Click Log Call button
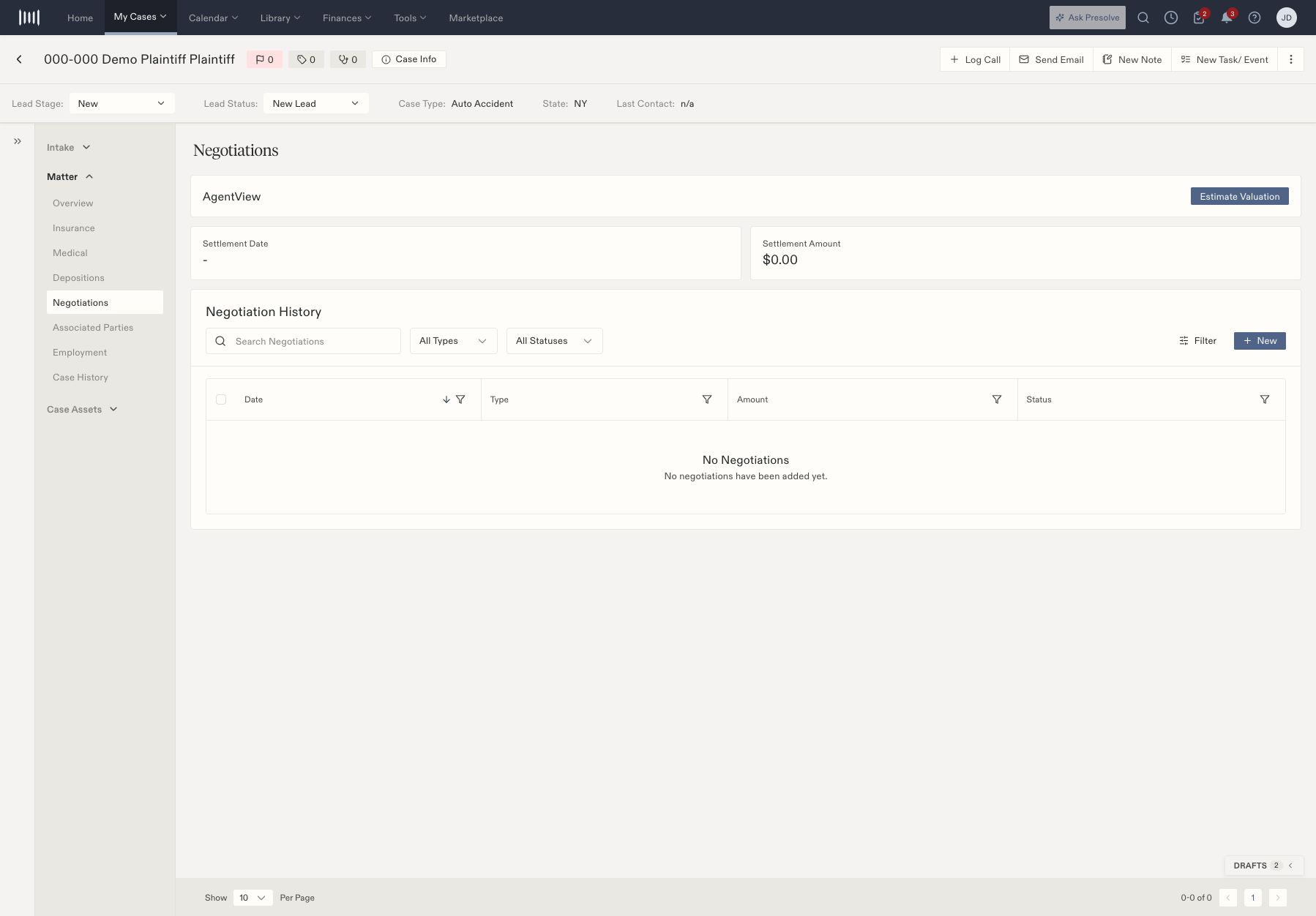This screenshot has height=916, width=1316. point(975,59)
